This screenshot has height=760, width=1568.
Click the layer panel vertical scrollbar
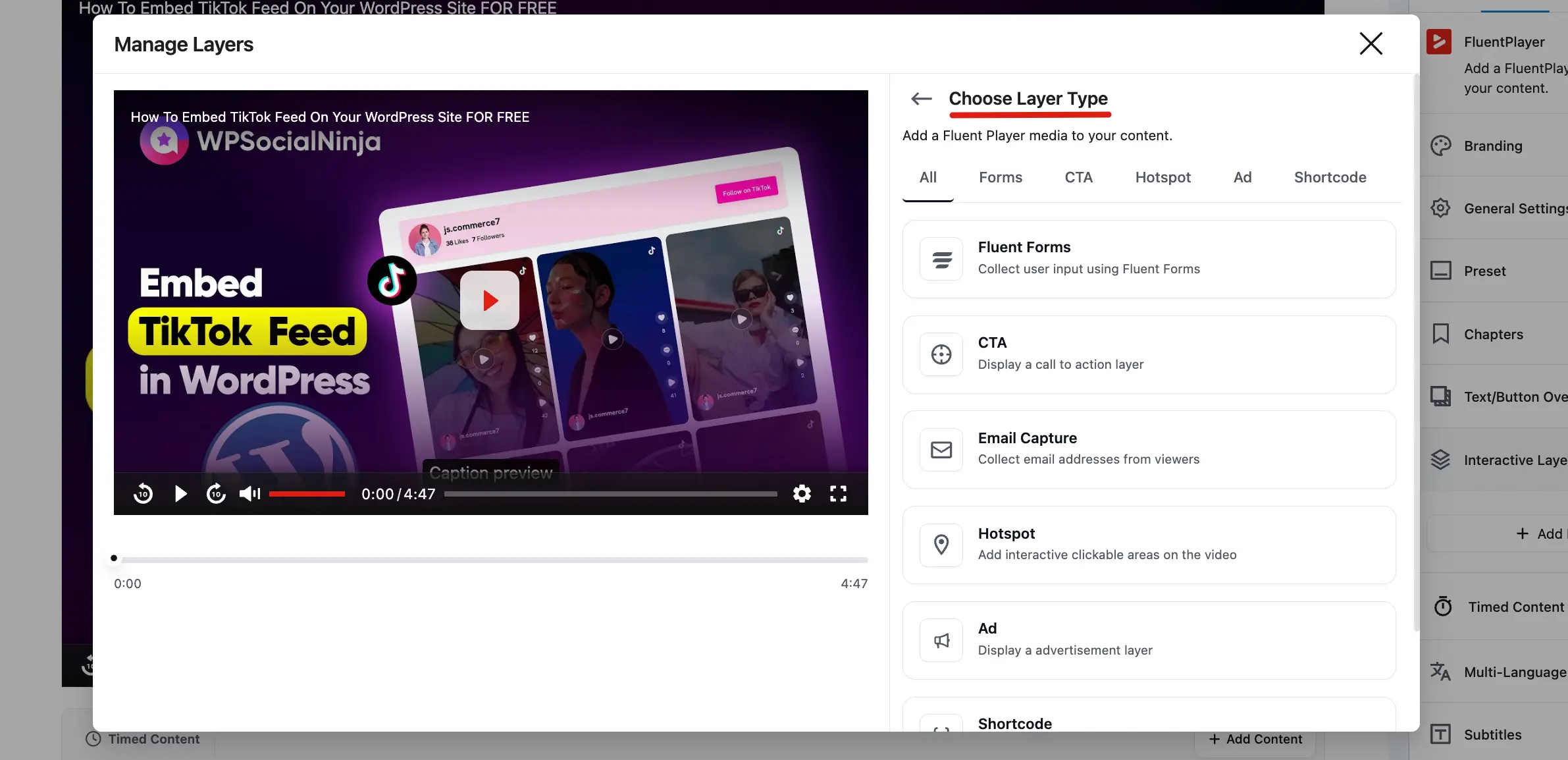[x=1416, y=352]
